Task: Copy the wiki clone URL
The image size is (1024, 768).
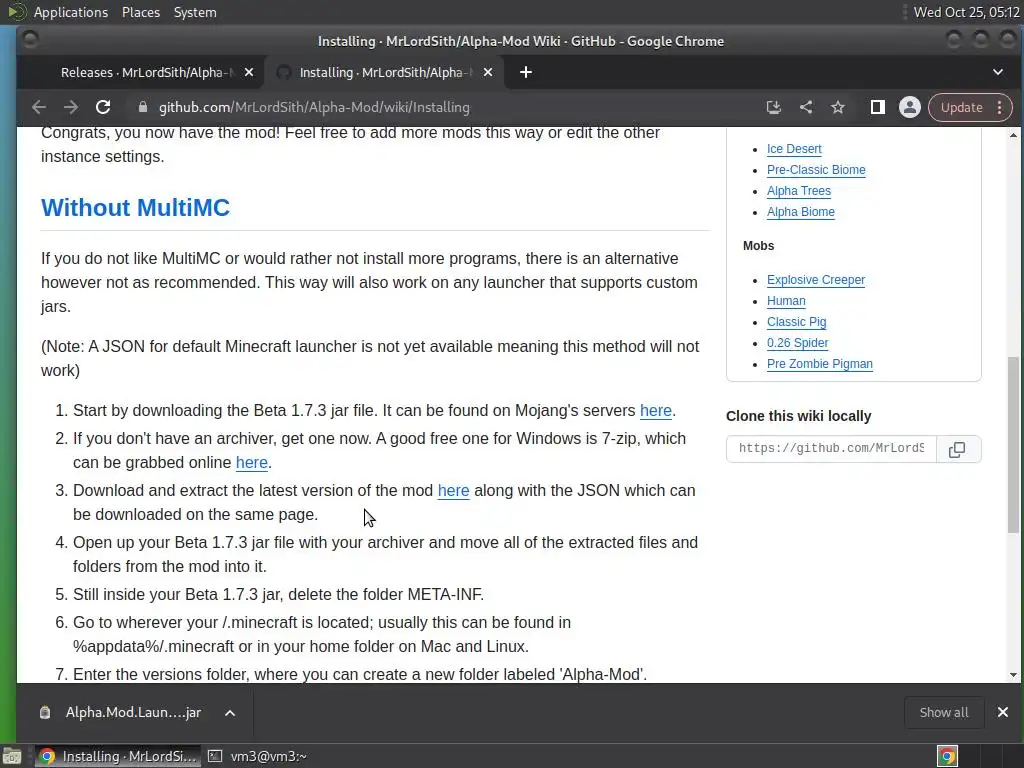Action: 957,449
